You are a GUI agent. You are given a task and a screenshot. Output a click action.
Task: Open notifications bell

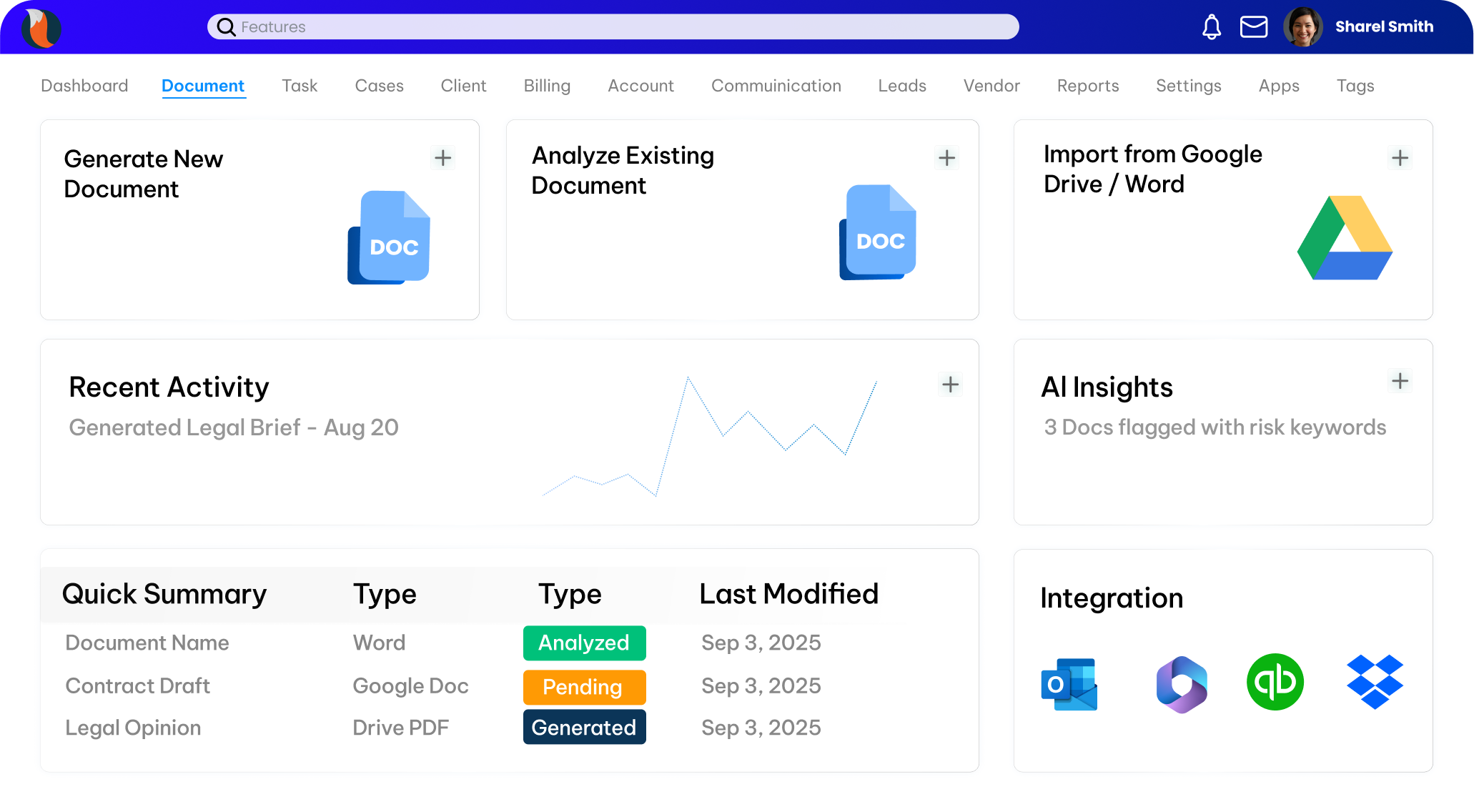1211,27
